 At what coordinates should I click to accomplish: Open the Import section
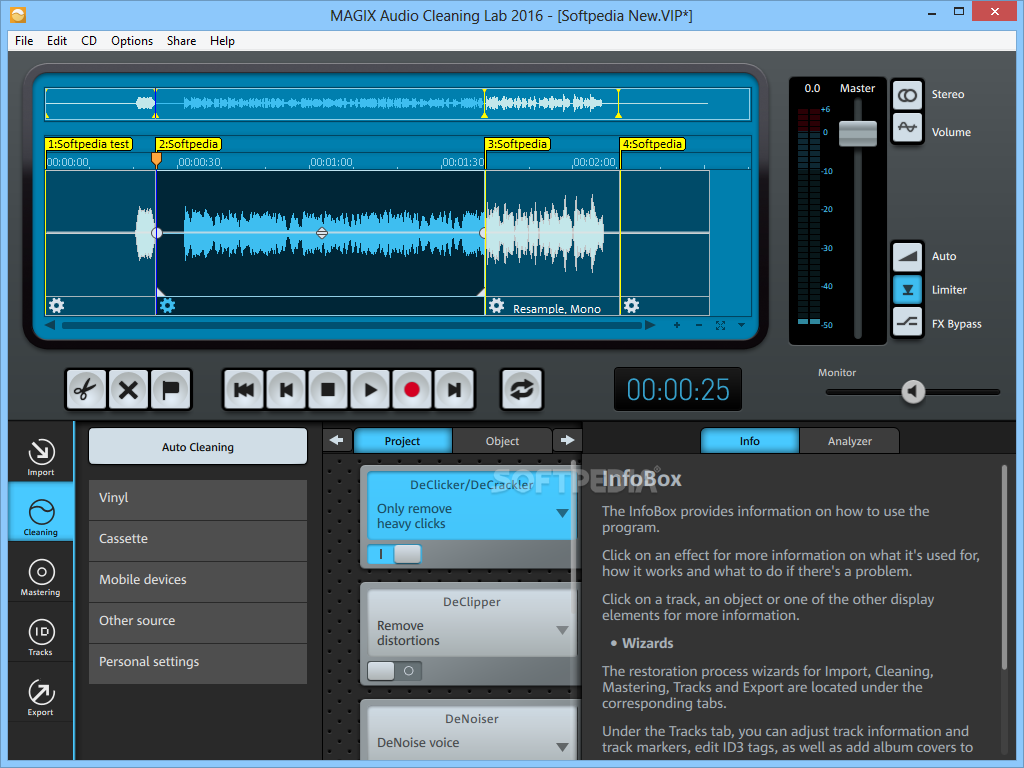tap(40, 457)
